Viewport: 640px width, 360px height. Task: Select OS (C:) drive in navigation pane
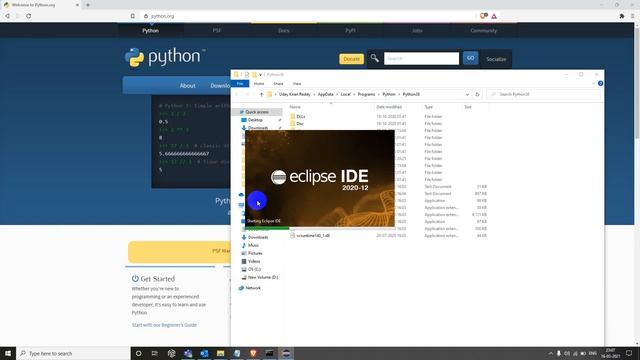(x=254, y=269)
